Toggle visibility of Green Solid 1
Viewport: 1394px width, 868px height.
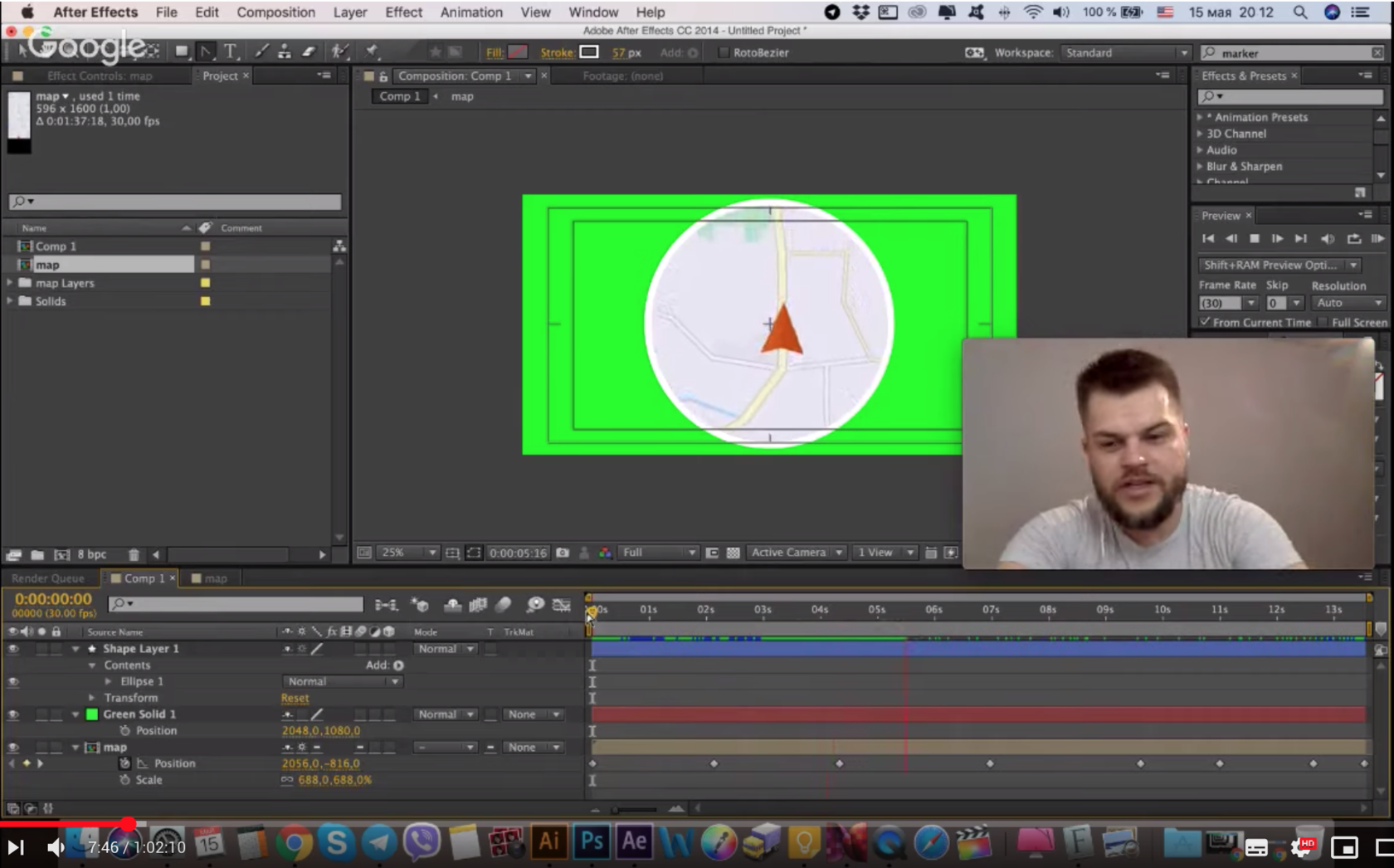coord(13,714)
